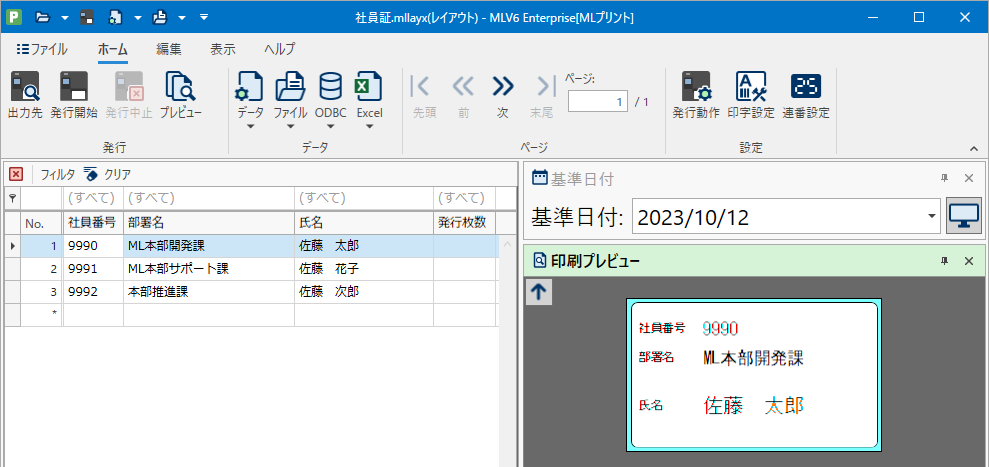Viewport: 989px width, 467px height.
Task: Close the 基準日付 panel
Action: (969, 179)
